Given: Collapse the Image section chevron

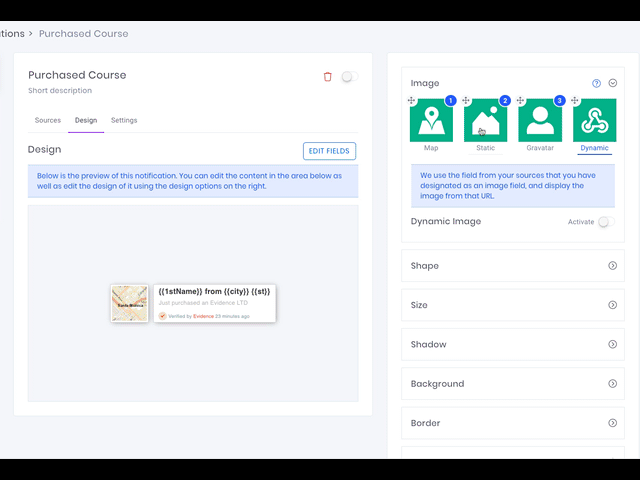Looking at the screenshot, I should coord(613,84).
